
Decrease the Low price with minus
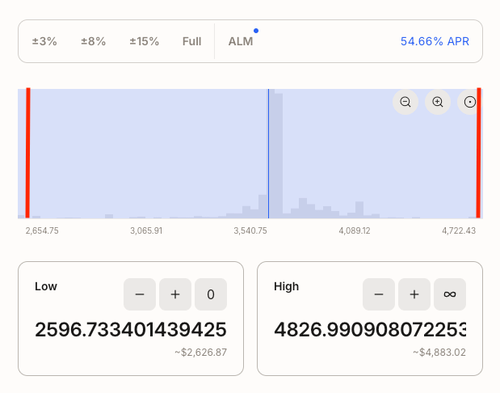[140, 294]
